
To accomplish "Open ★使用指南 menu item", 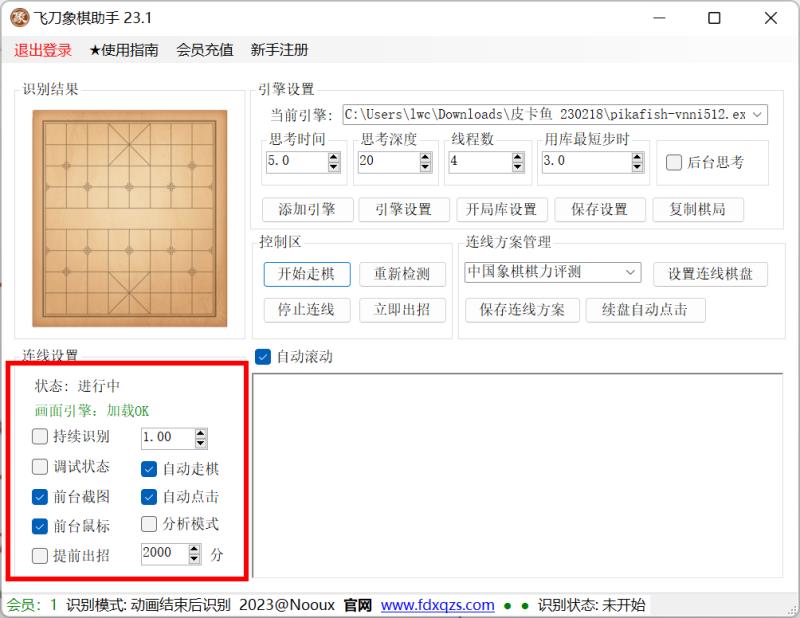I will (x=123, y=50).
